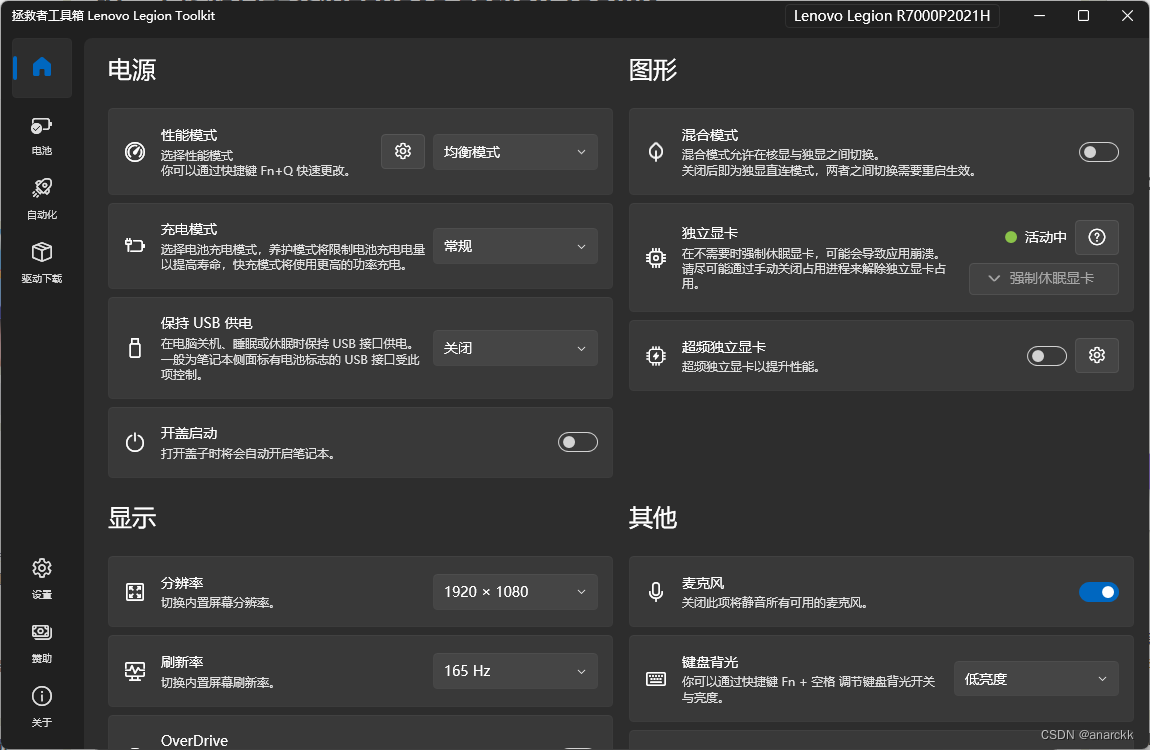
Task: Open the 关于 about page
Action: pyautogui.click(x=42, y=706)
